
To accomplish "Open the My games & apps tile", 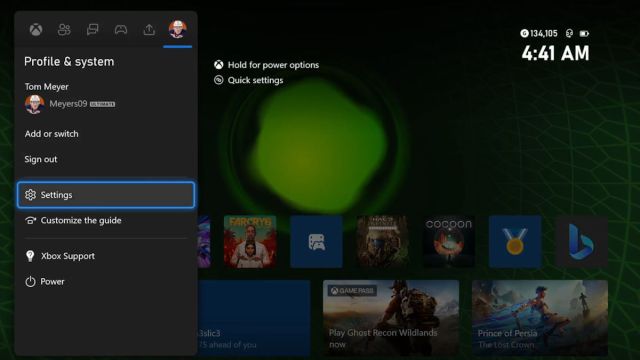I will [x=316, y=242].
